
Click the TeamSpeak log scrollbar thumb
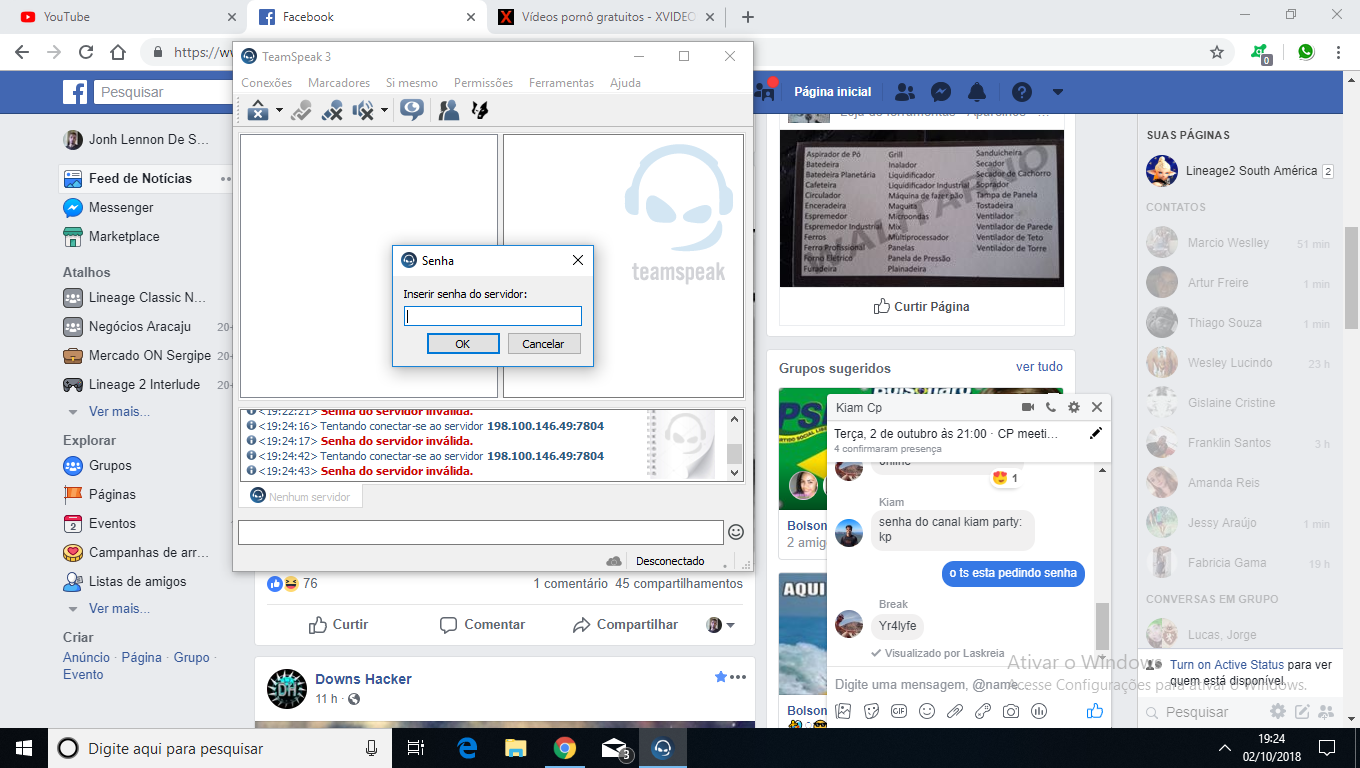click(734, 453)
